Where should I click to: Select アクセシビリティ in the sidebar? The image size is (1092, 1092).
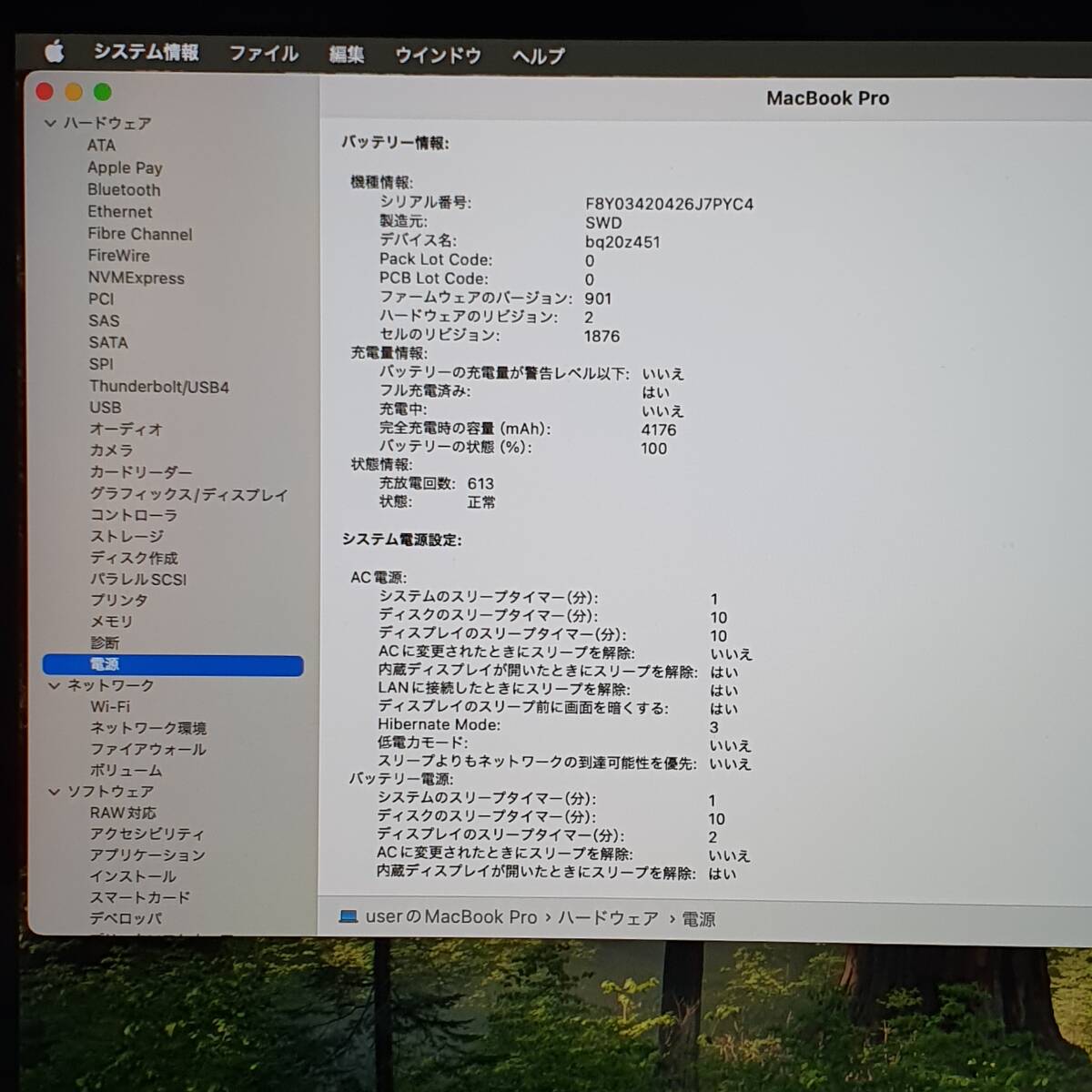point(147,834)
